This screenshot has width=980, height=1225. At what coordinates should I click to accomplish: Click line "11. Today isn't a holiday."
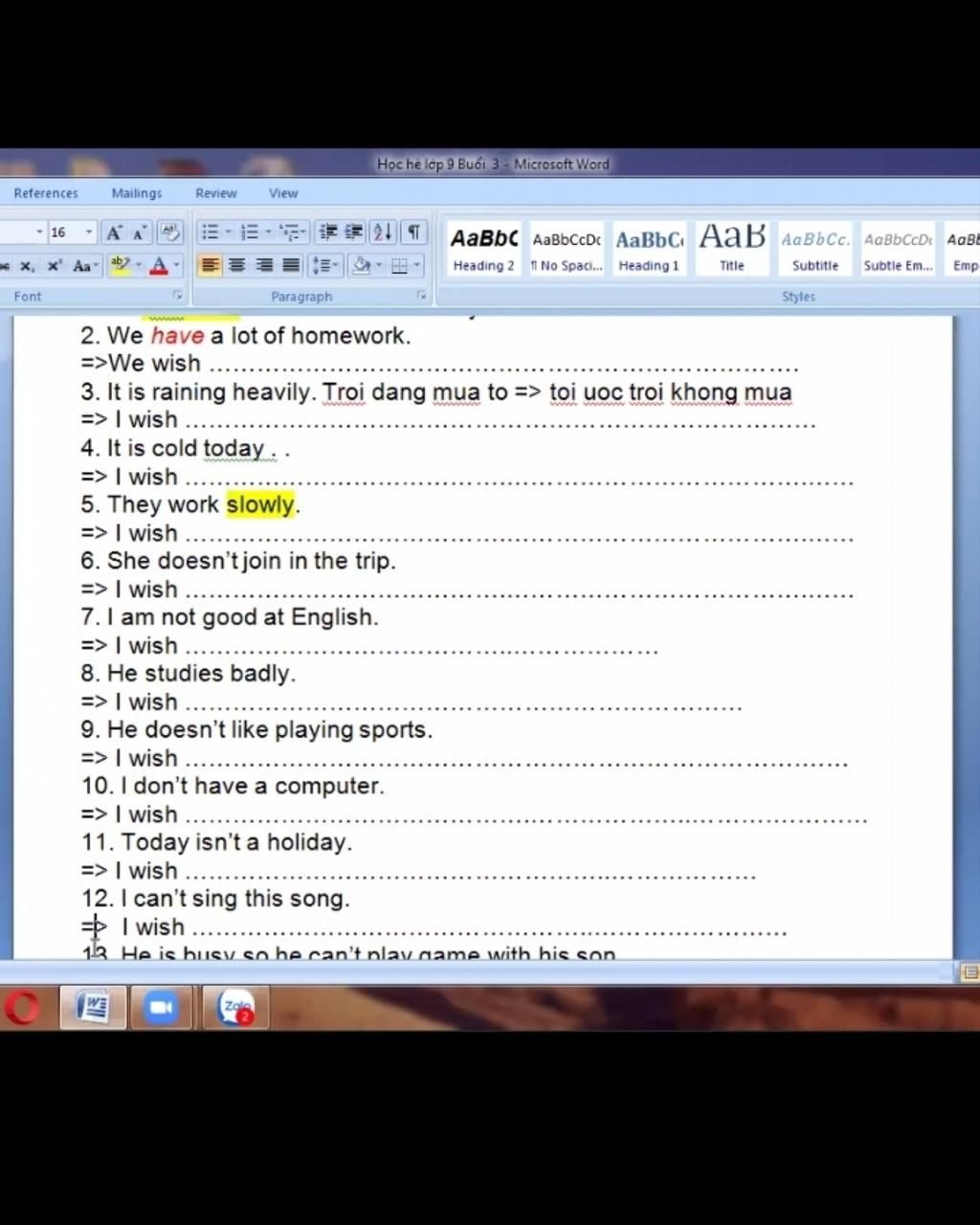[x=216, y=842]
